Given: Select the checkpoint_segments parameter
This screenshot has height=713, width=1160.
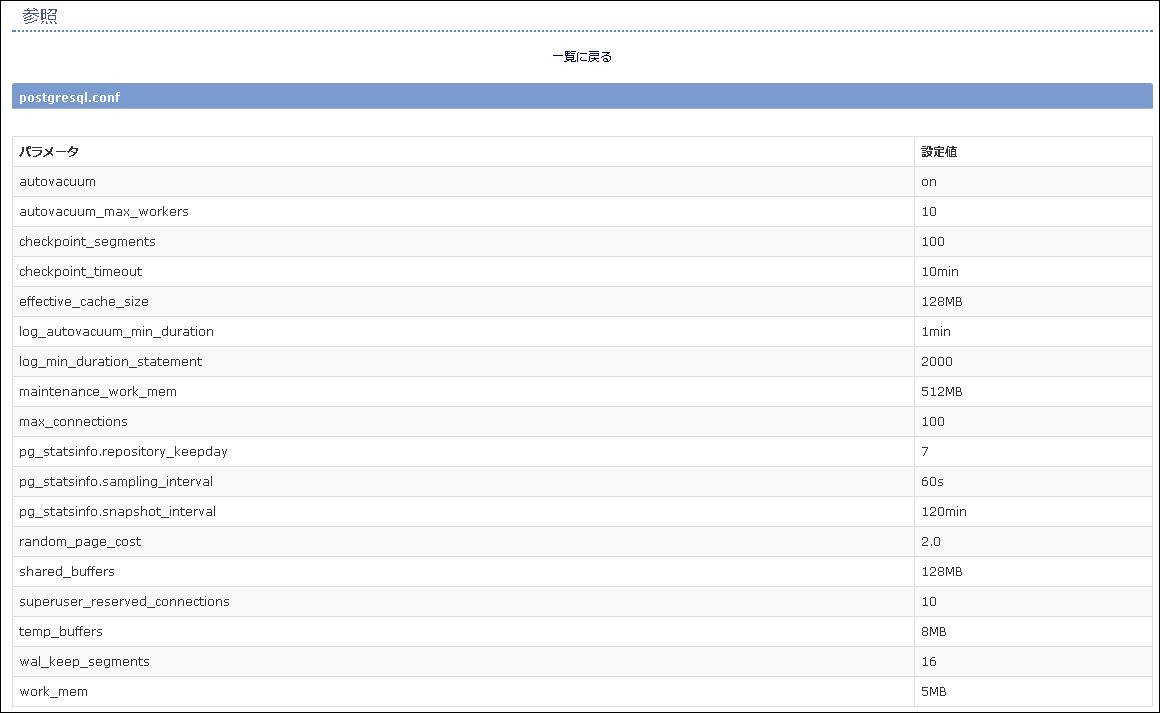Looking at the screenshot, I should 87,242.
